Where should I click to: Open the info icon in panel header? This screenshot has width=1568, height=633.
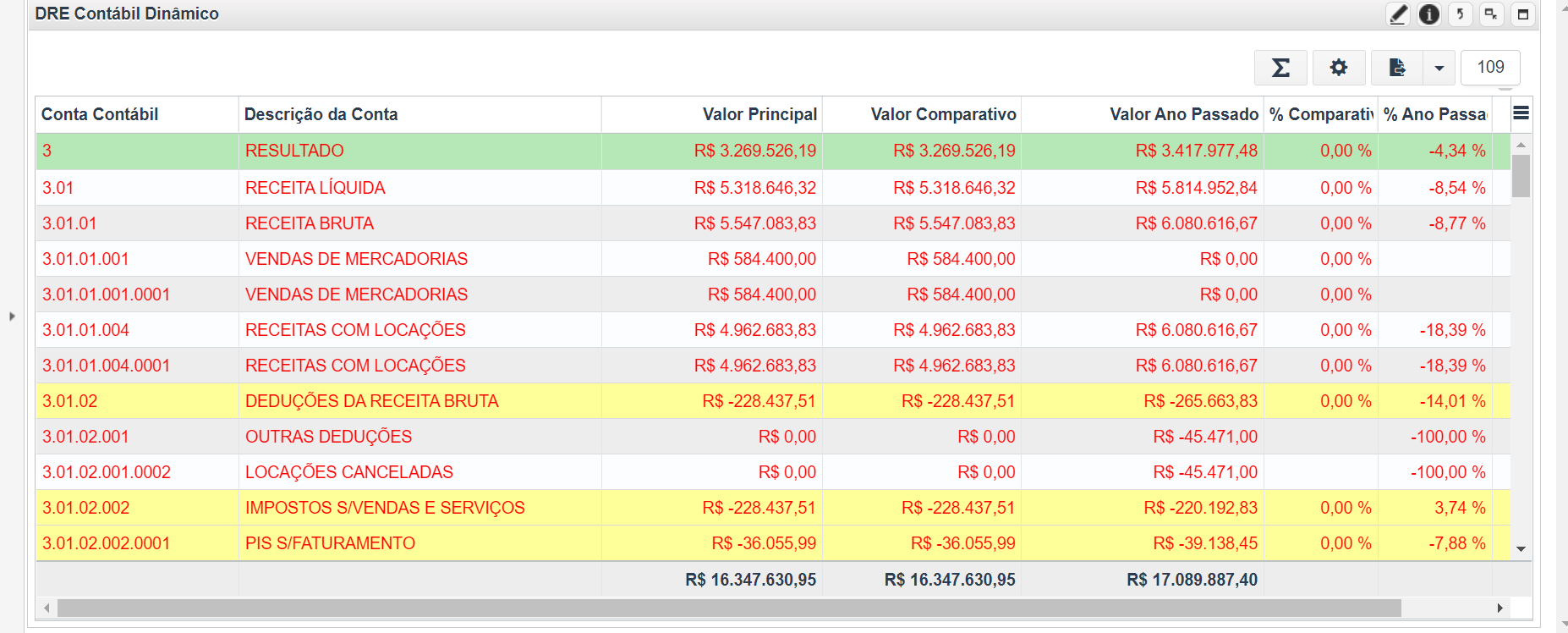(1429, 14)
